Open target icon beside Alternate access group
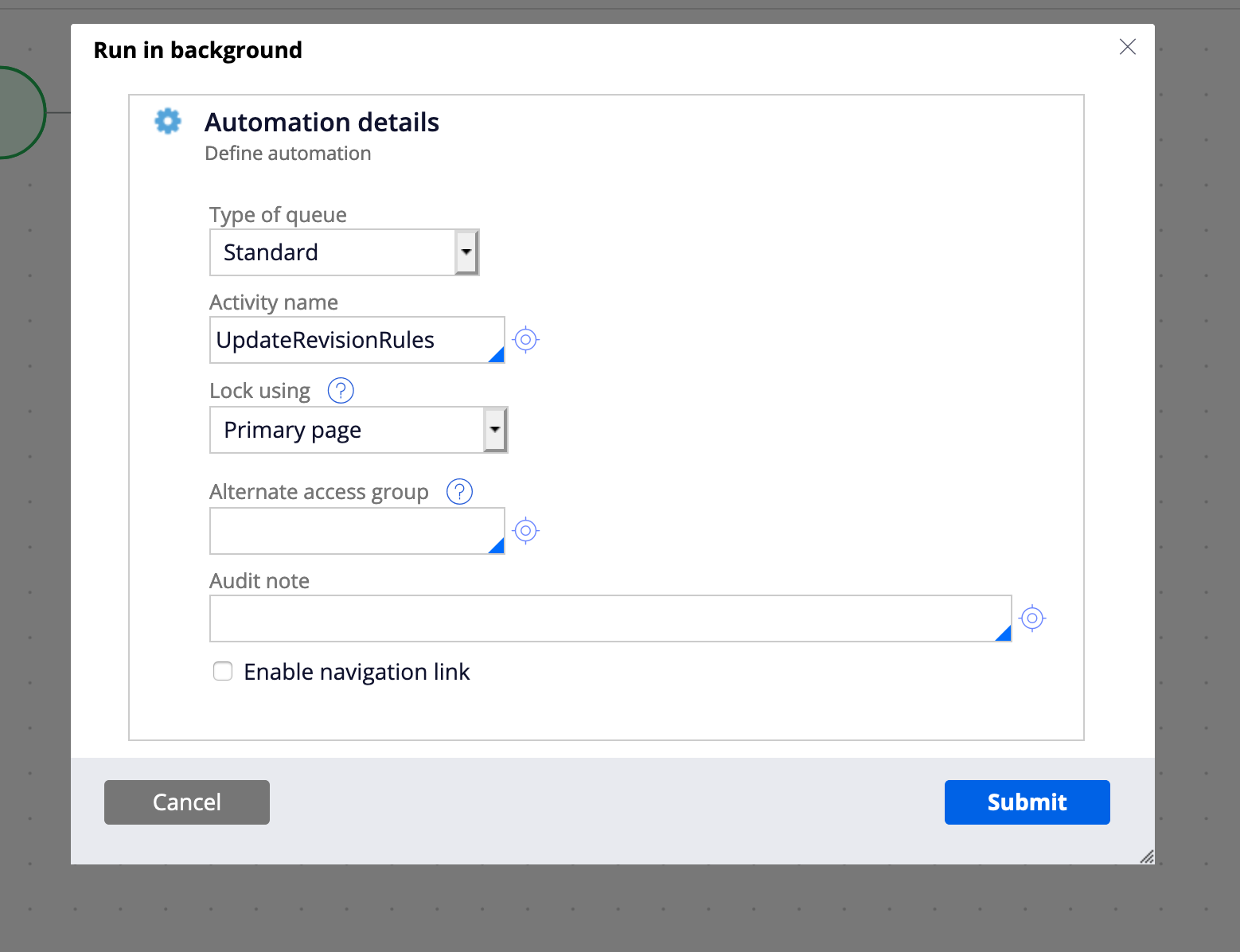 tap(525, 530)
